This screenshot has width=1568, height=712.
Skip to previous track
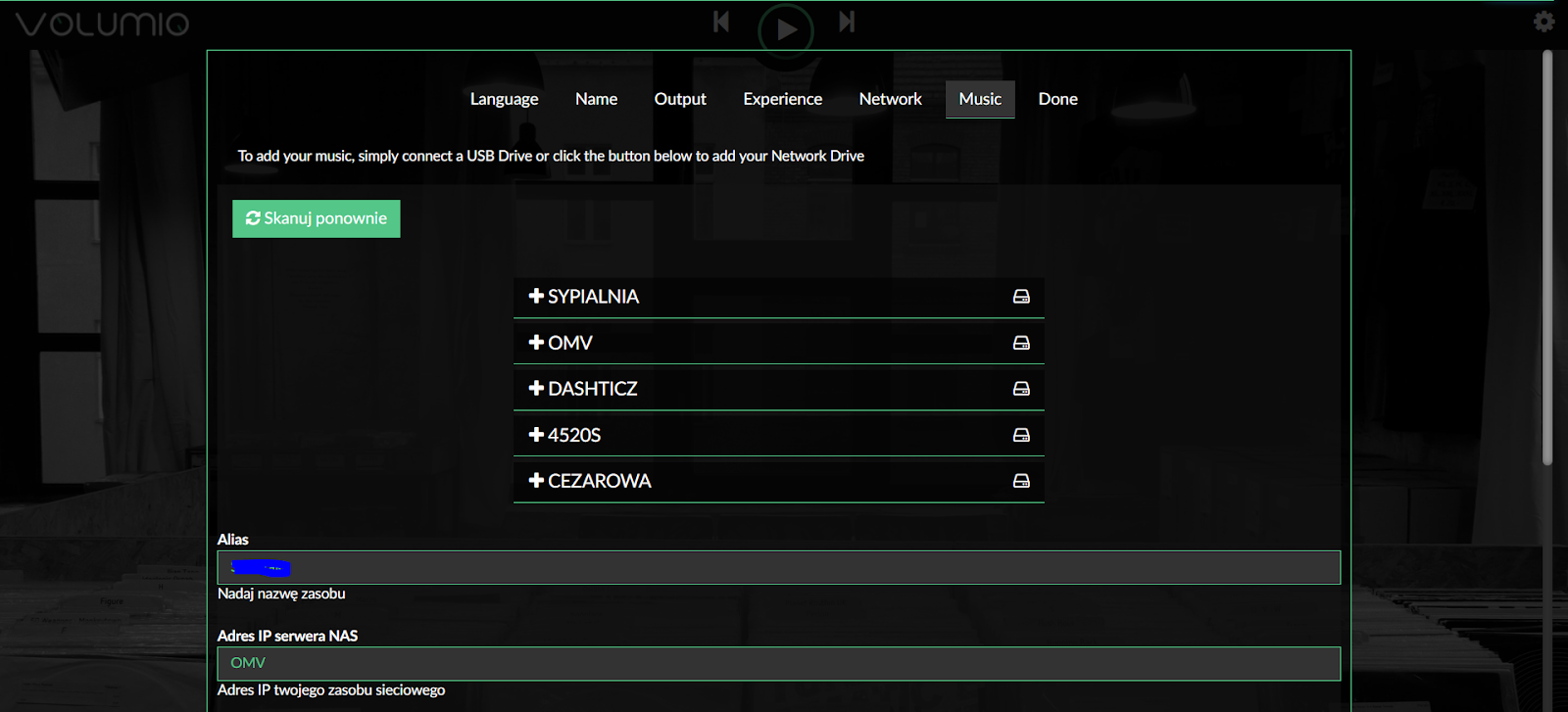(x=721, y=22)
